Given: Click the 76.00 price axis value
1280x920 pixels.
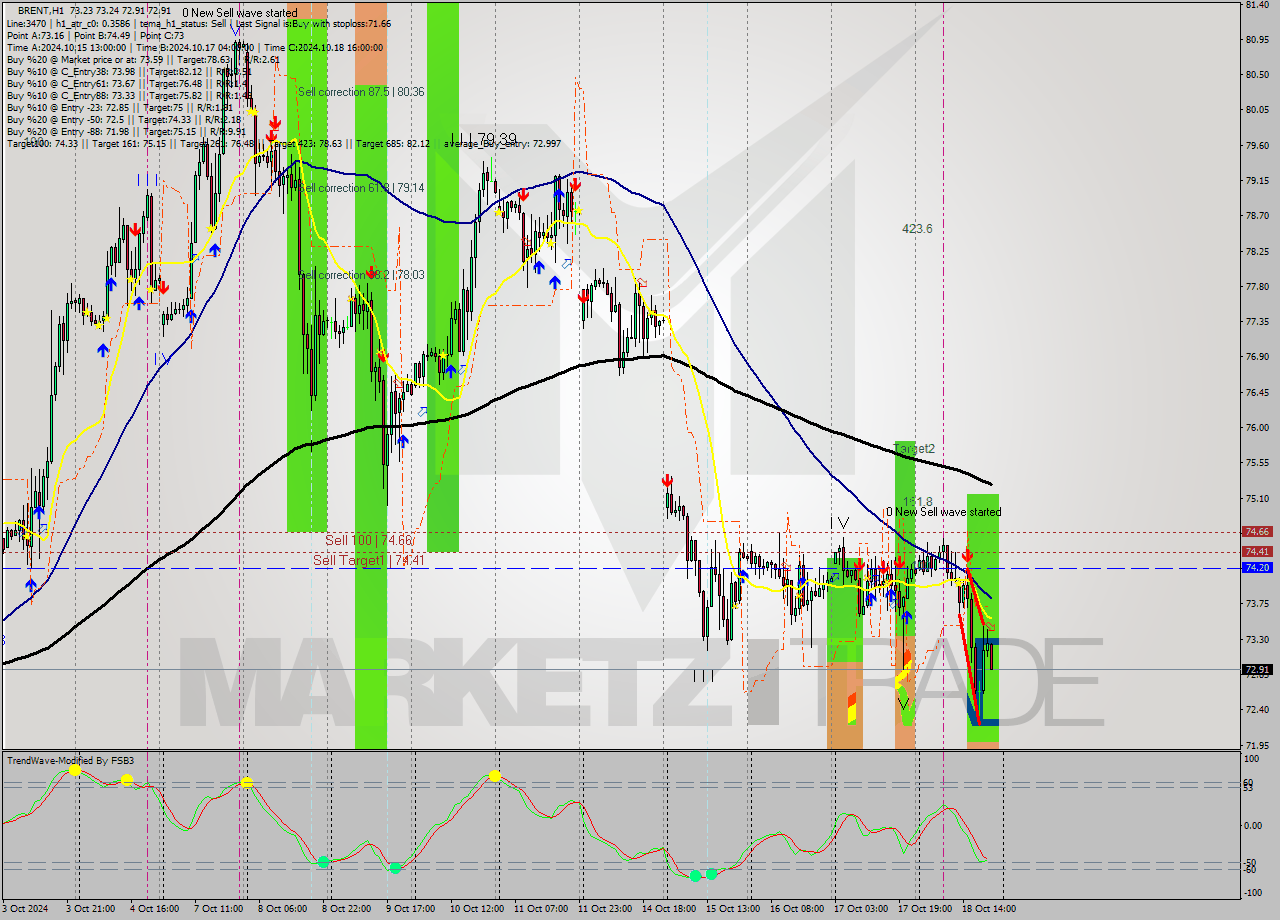Looking at the screenshot, I should click(1256, 427).
